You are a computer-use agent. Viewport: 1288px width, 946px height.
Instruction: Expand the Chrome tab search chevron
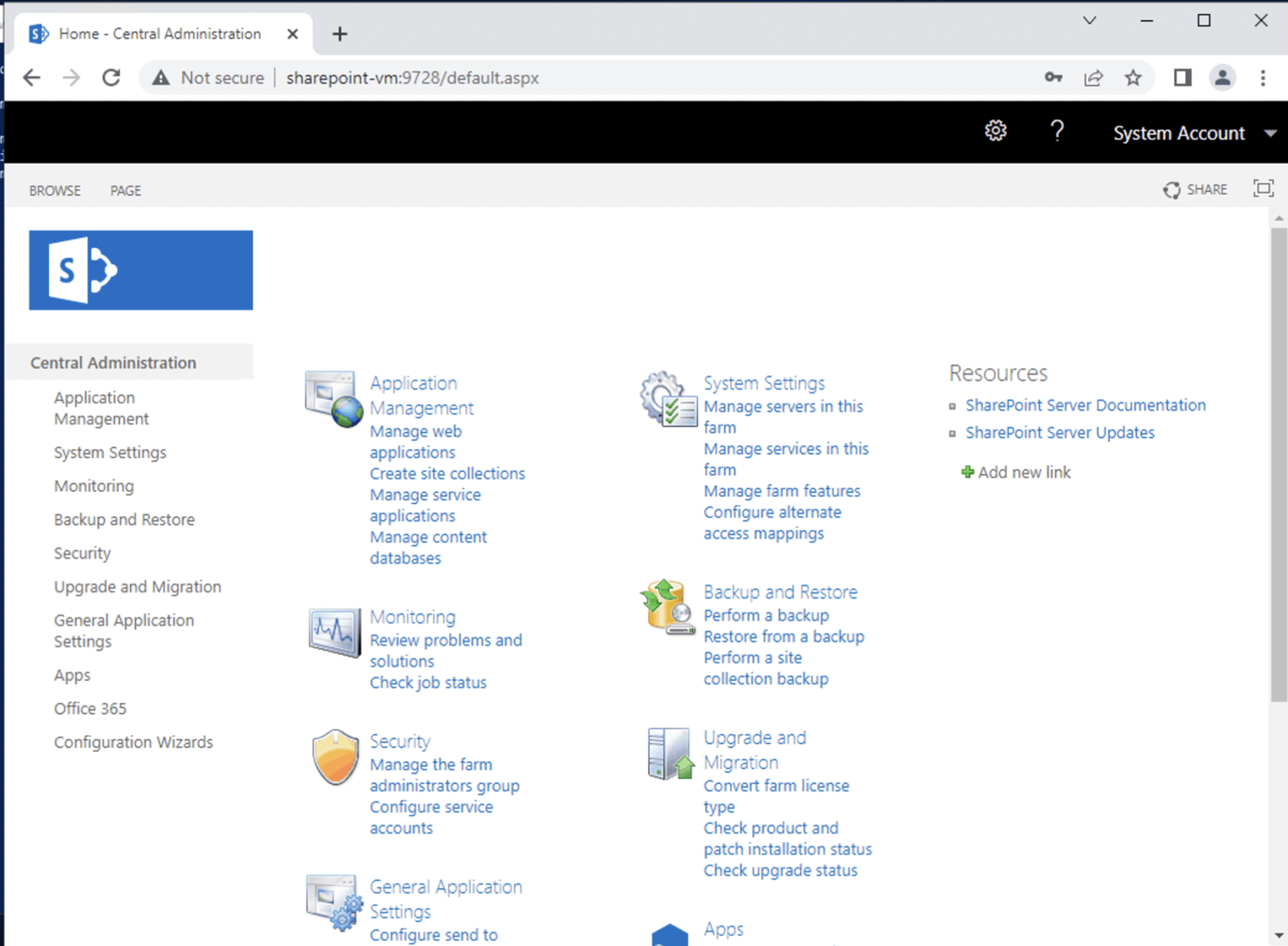(1089, 21)
